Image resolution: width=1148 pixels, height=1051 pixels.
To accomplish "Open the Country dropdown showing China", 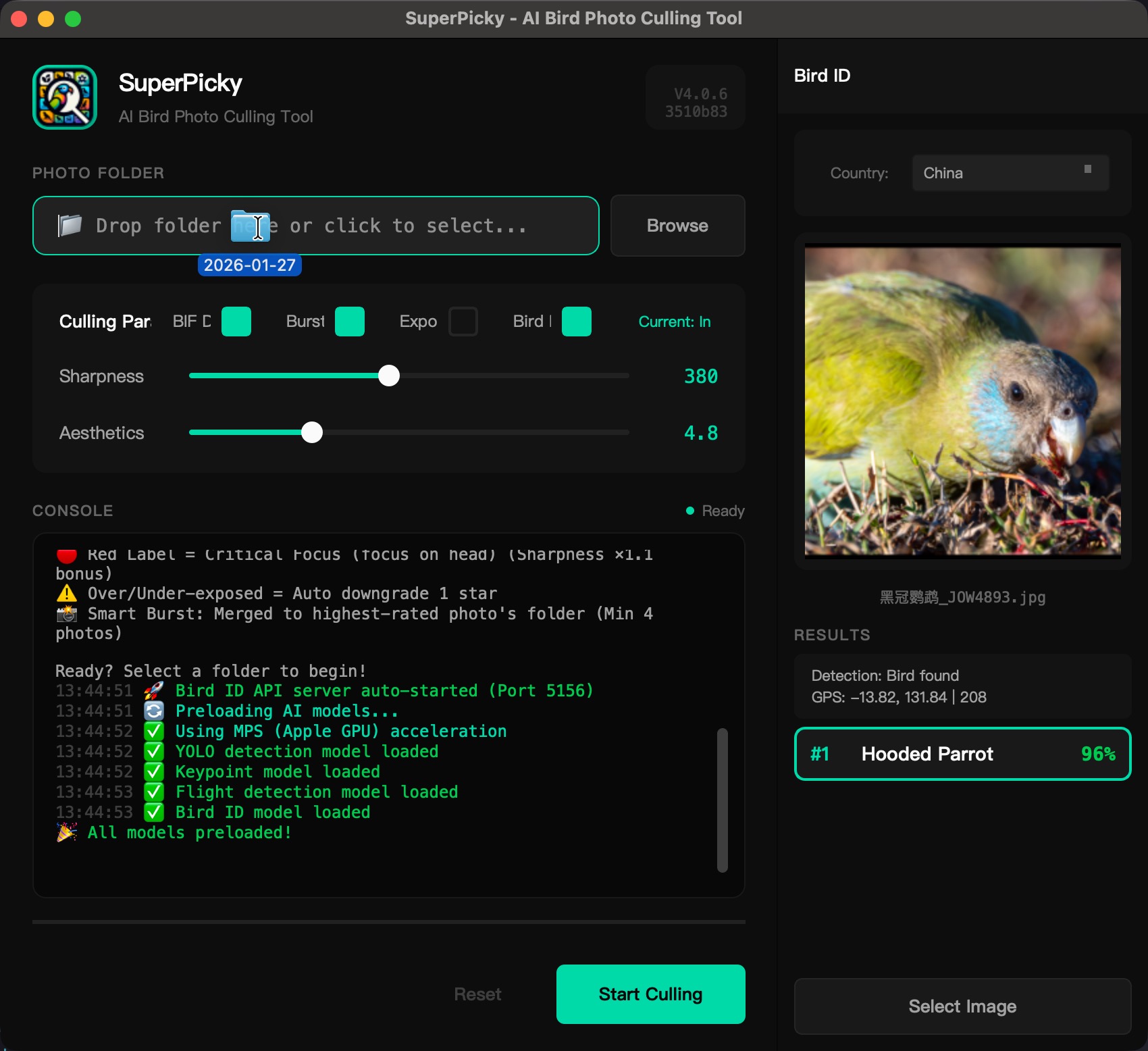I will click(x=1010, y=173).
